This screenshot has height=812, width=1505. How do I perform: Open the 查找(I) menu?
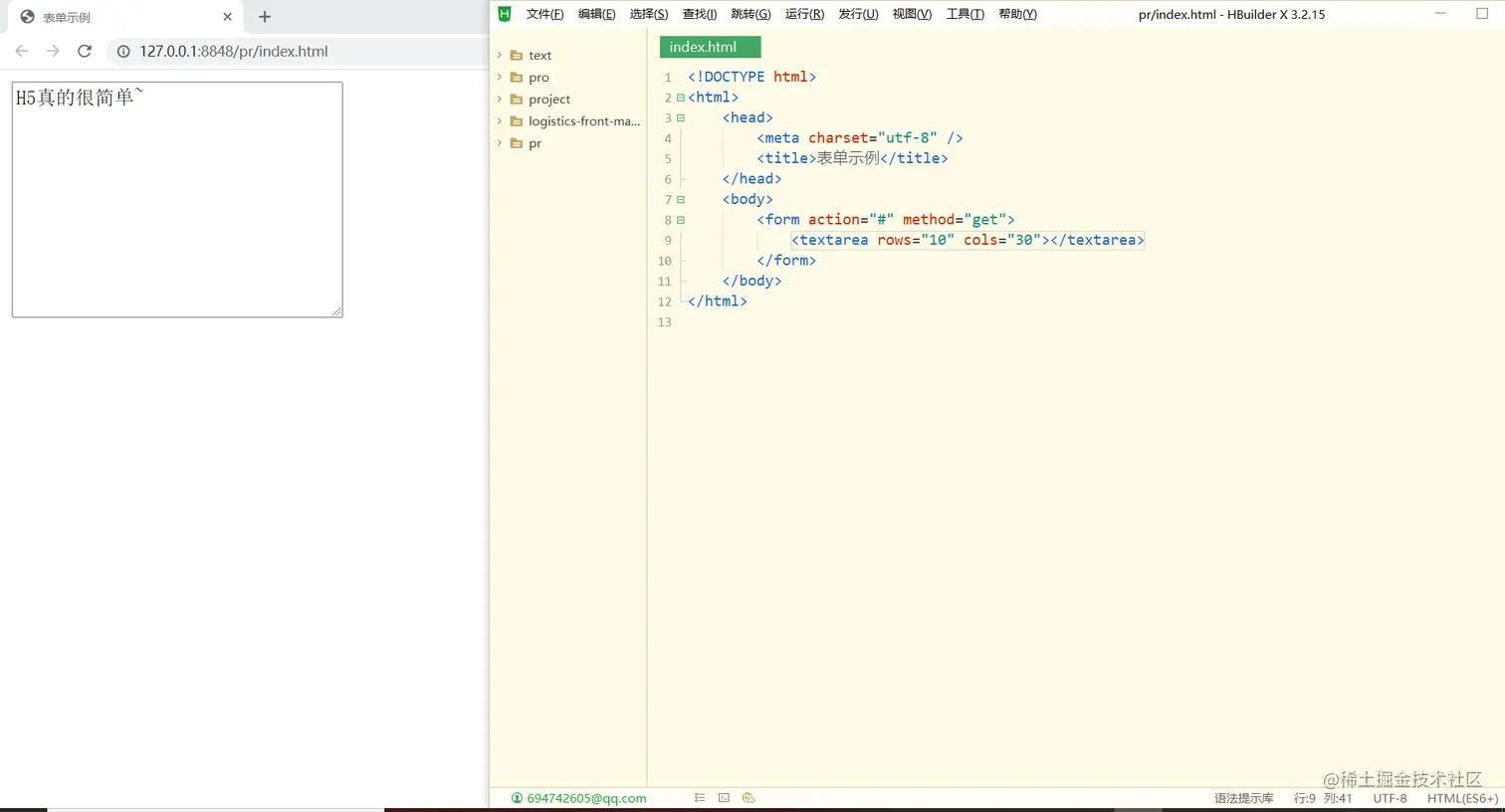point(700,14)
